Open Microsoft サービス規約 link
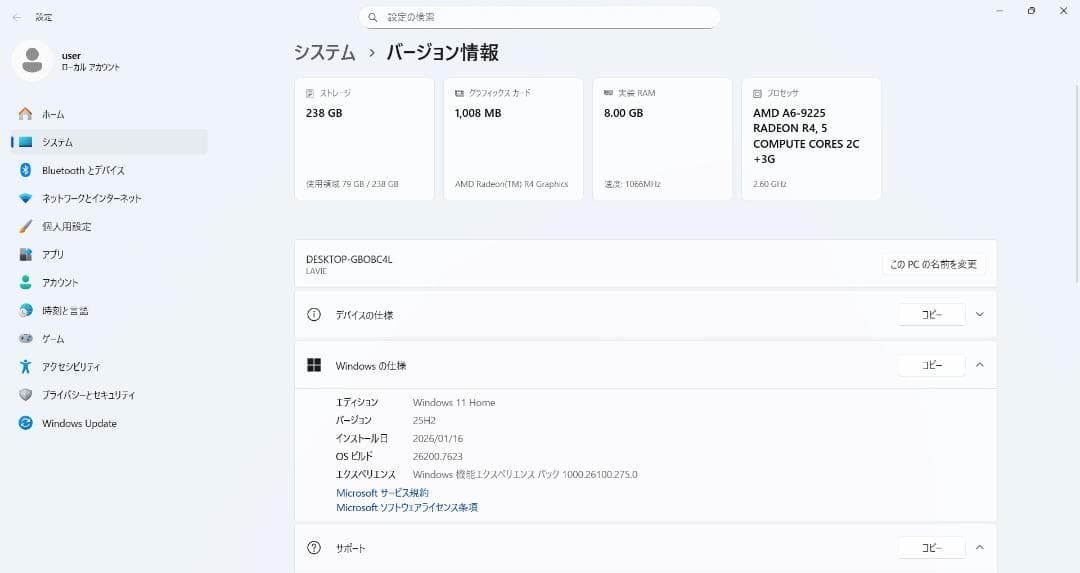Image resolution: width=1080 pixels, height=573 pixels. 382,492
